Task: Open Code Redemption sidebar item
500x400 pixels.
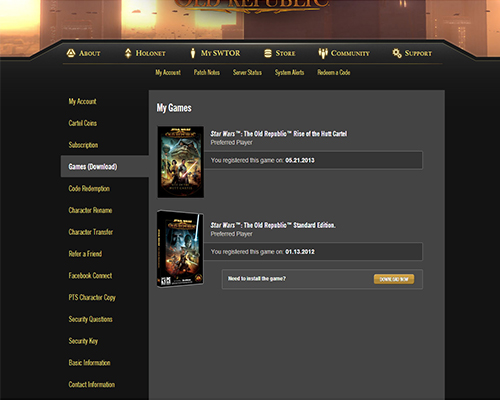Action: click(x=89, y=188)
